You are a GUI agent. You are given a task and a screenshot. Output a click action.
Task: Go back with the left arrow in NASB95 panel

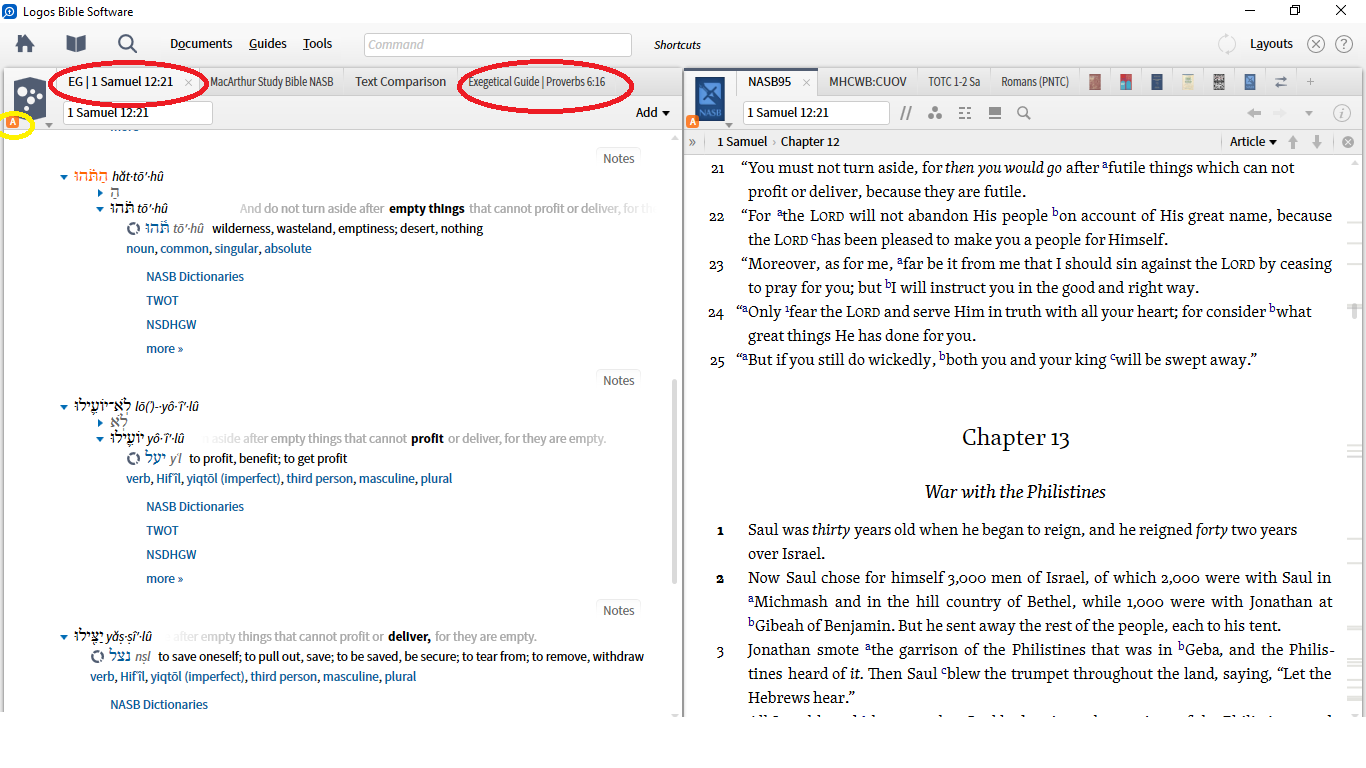click(x=1254, y=113)
